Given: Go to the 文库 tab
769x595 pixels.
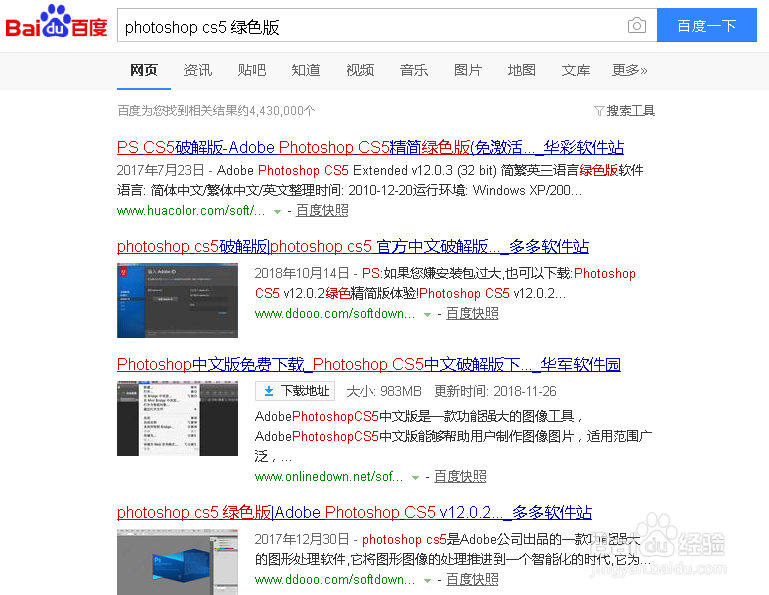Looking at the screenshot, I should 575,70.
